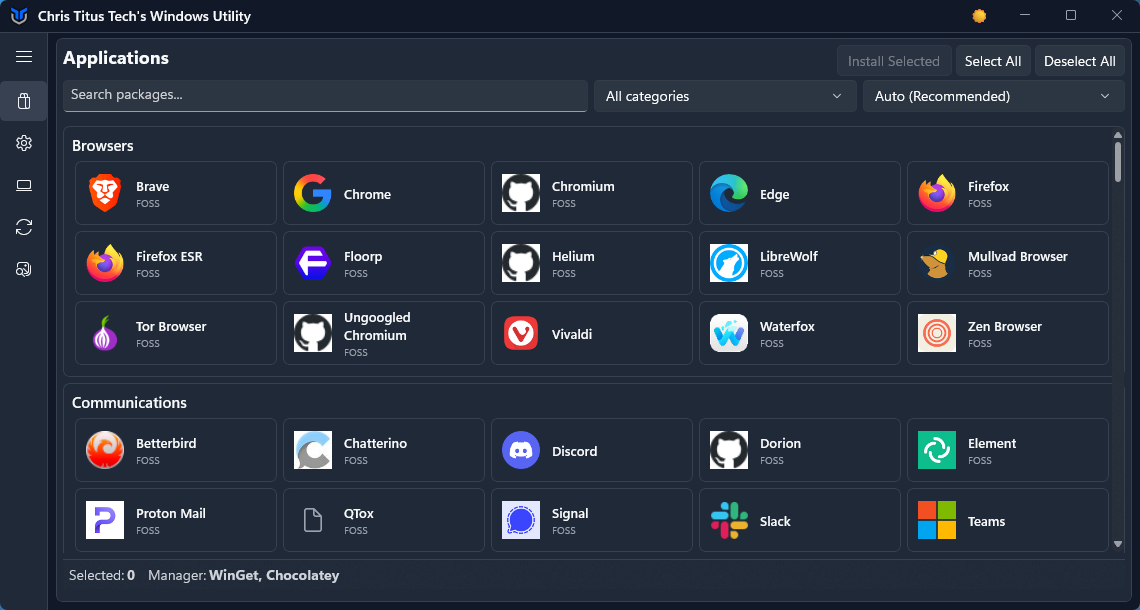
Task: Open the circular-arrows updates sidebar icon
Action: tap(24, 228)
